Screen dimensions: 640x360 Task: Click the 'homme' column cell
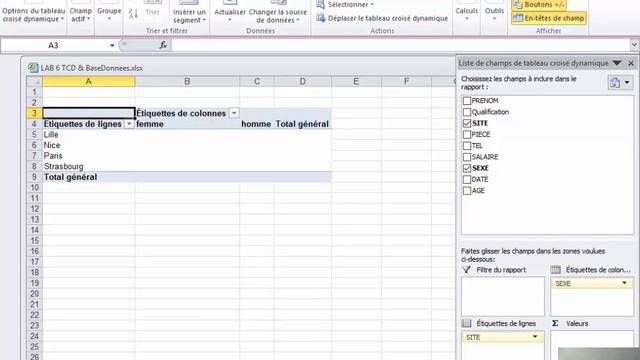point(257,124)
